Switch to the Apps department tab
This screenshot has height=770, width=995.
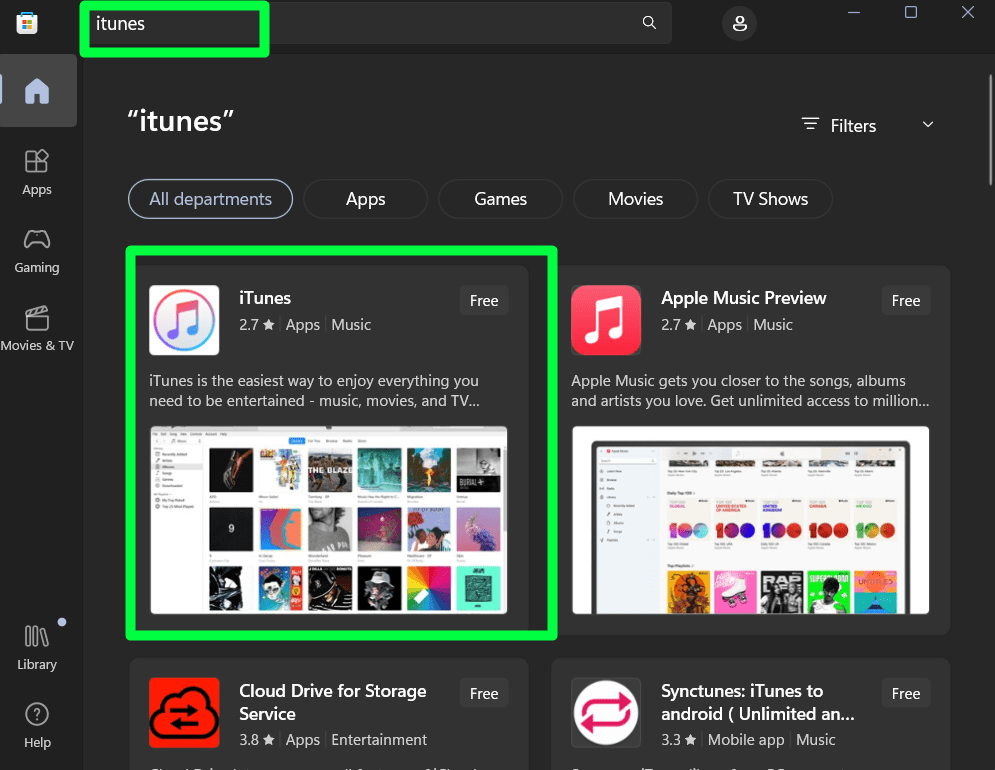click(x=365, y=199)
